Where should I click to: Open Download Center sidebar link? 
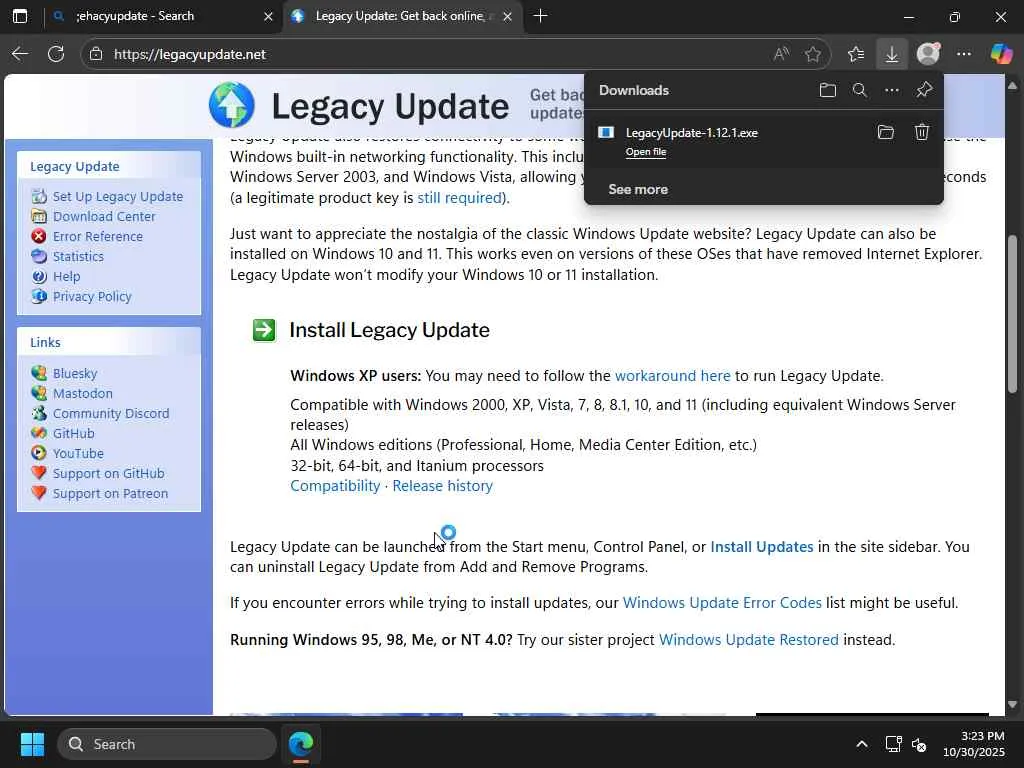click(104, 216)
